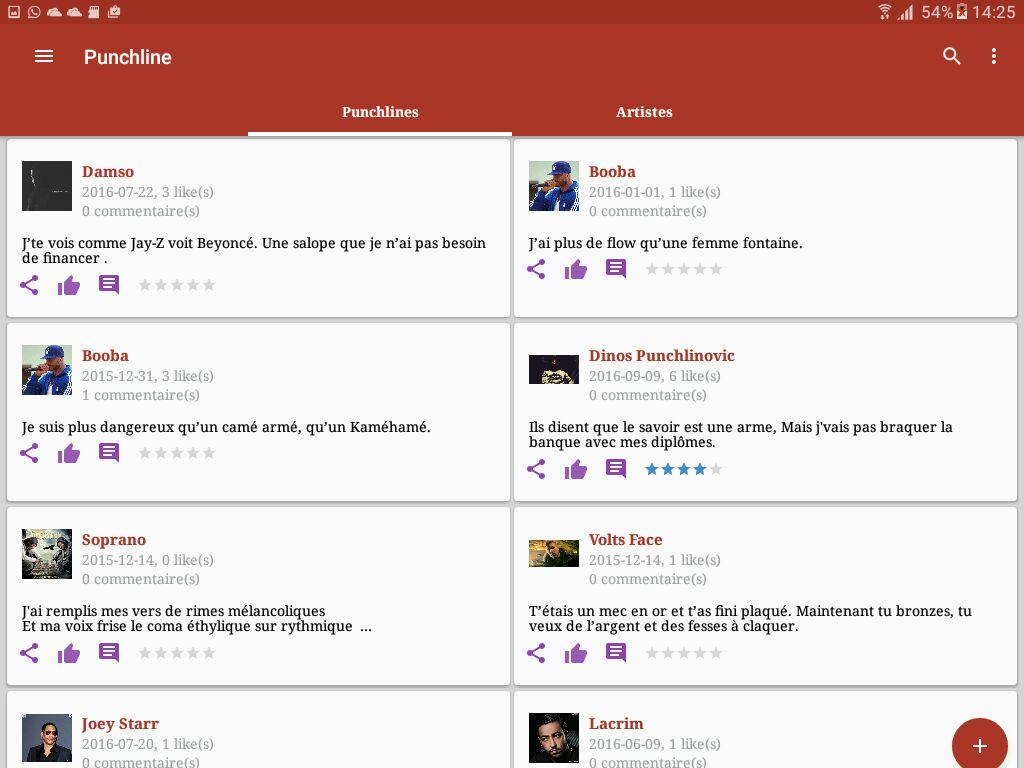
Task: Select the text "2016-09-09, 6 like(s)"
Action: pyautogui.click(x=654, y=376)
